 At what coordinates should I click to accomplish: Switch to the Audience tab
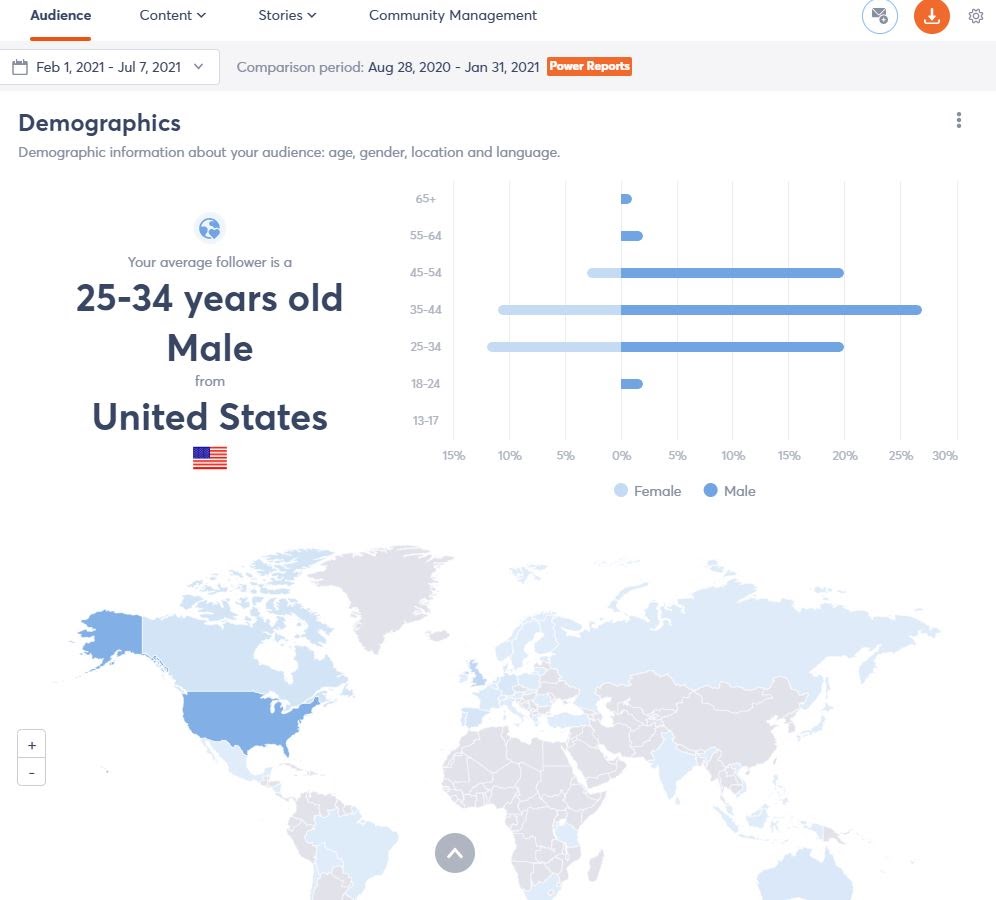point(60,15)
